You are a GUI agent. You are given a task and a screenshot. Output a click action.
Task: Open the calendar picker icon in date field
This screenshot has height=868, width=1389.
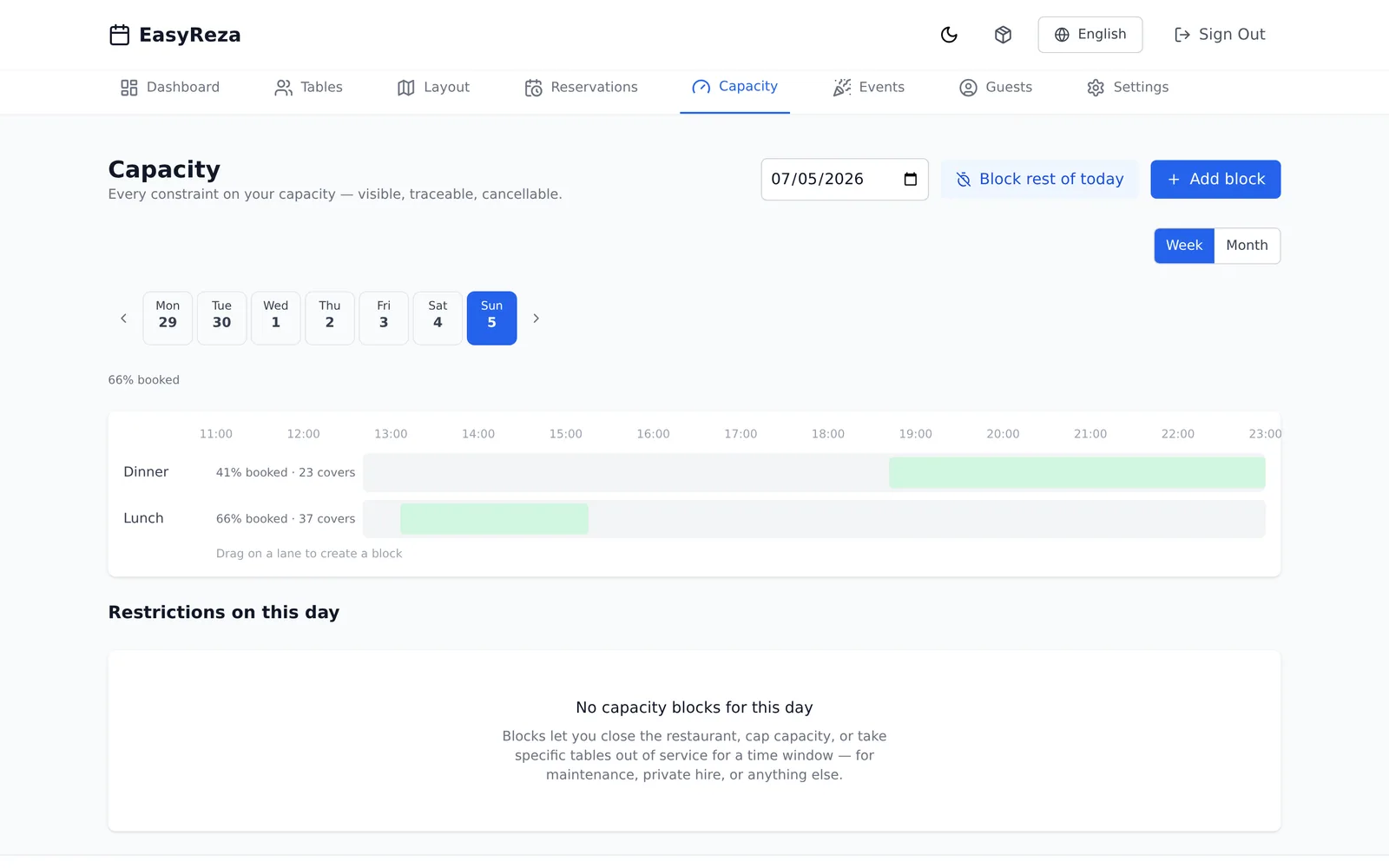[x=910, y=180]
